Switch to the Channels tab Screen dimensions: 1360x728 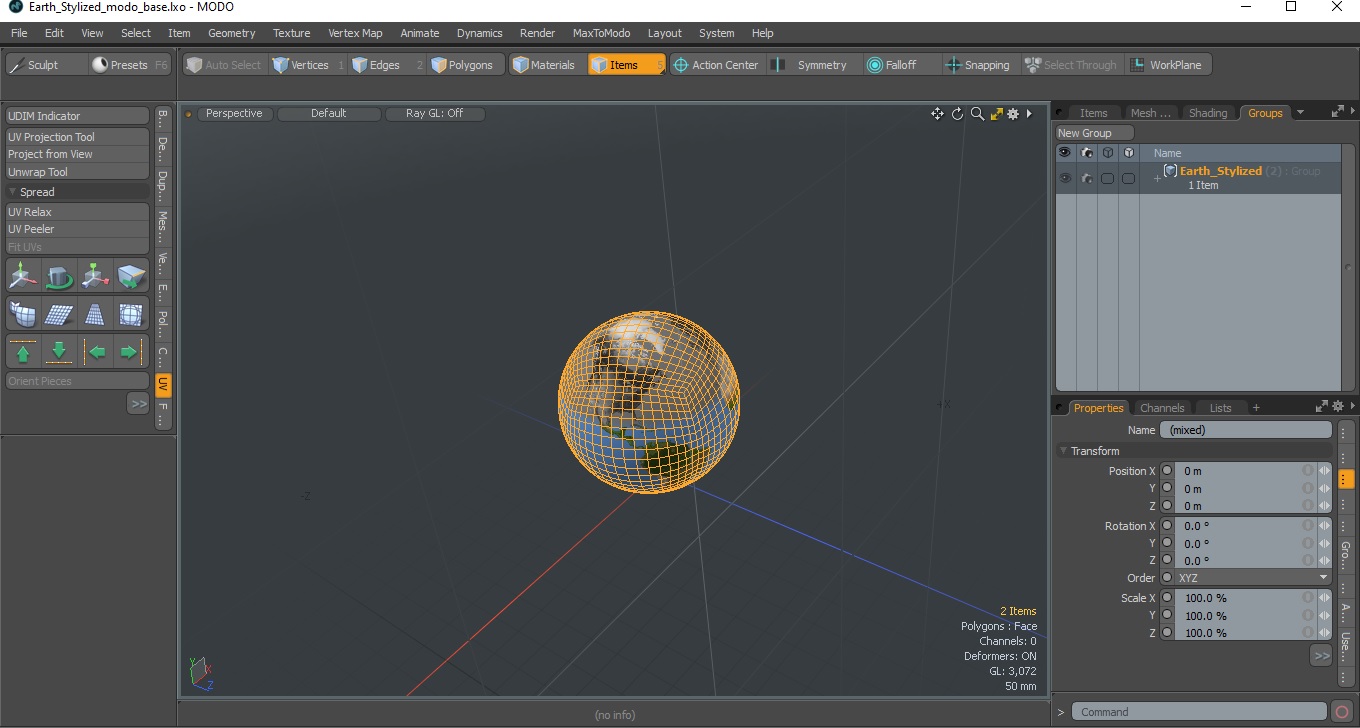1162,408
